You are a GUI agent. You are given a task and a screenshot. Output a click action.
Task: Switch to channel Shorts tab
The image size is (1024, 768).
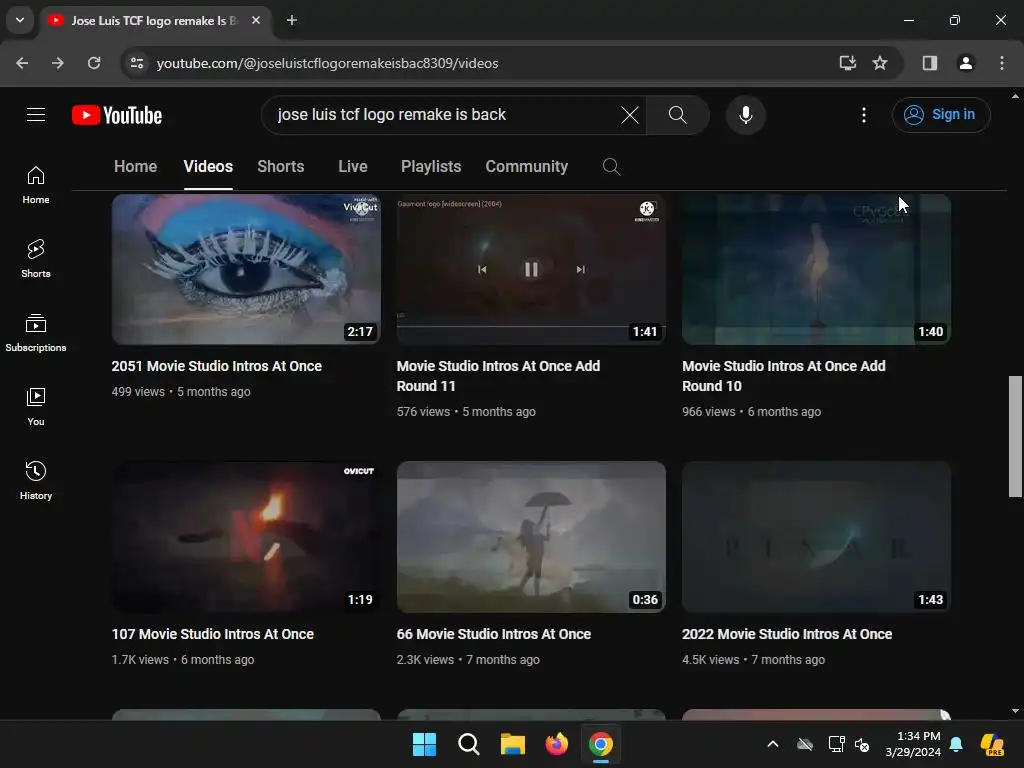coord(281,167)
